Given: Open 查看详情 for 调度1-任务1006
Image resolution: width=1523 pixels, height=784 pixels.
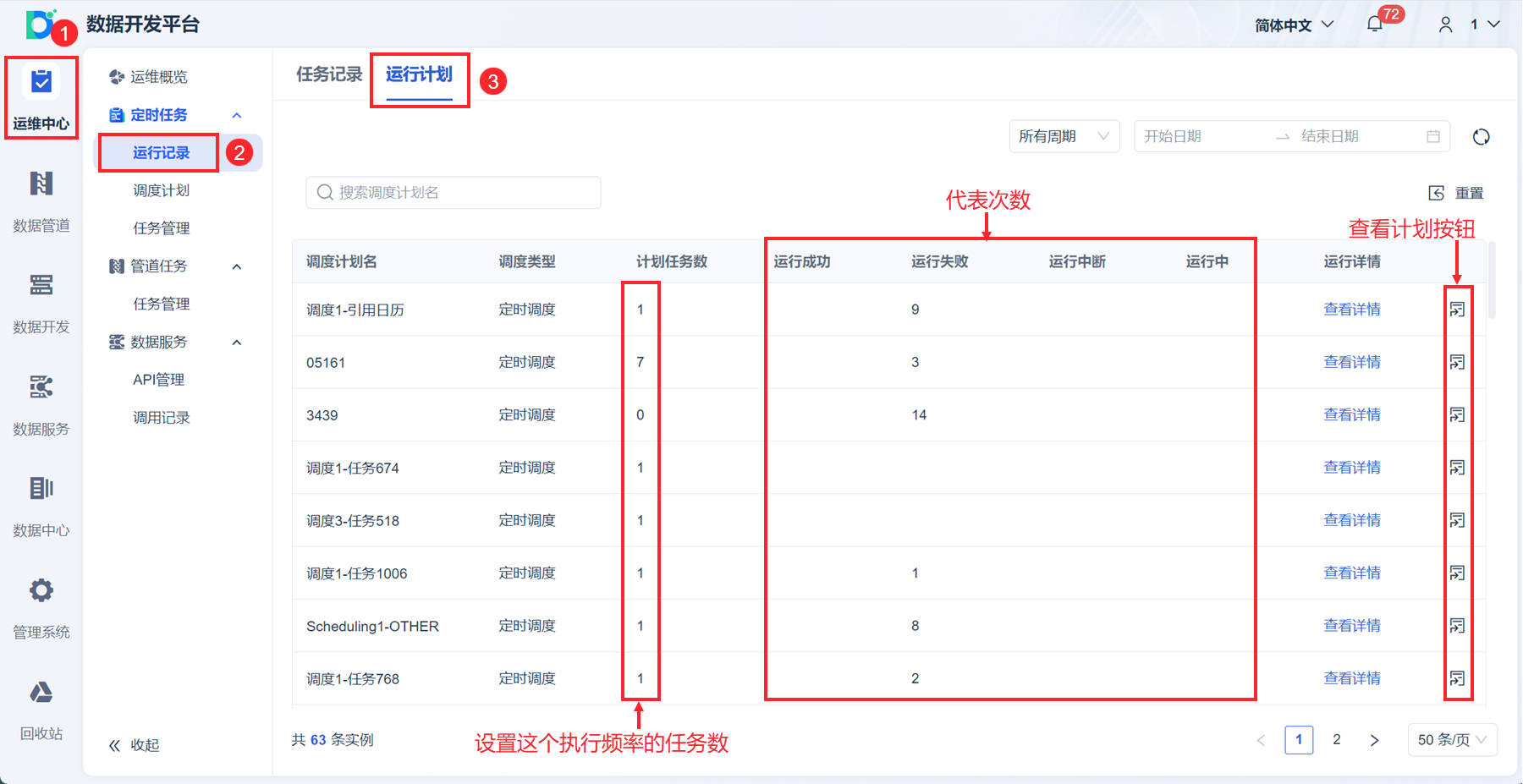Looking at the screenshot, I should click(x=1352, y=573).
